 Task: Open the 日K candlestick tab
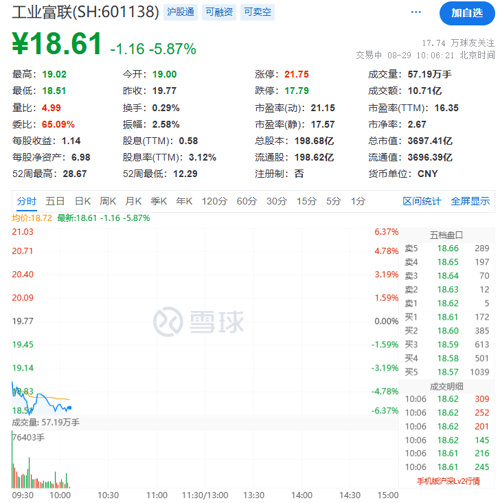tap(83, 201)
